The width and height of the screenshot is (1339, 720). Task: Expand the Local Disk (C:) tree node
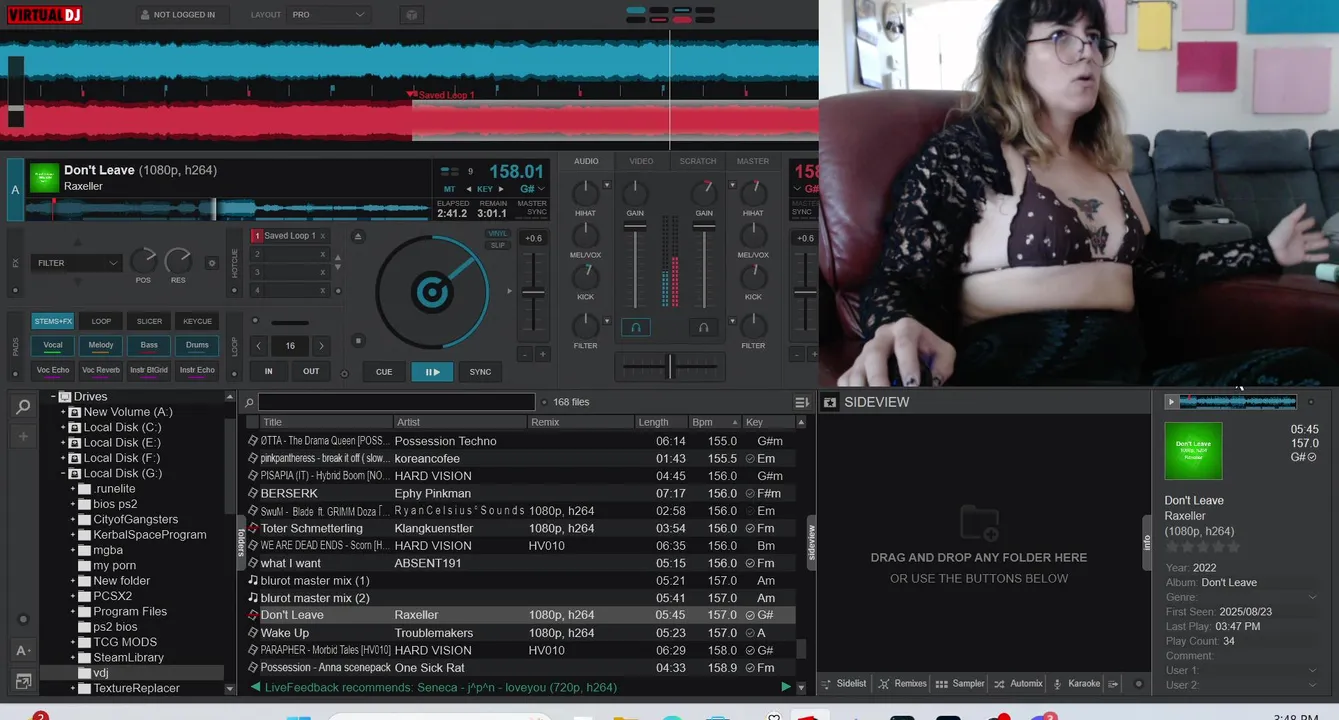63,427
